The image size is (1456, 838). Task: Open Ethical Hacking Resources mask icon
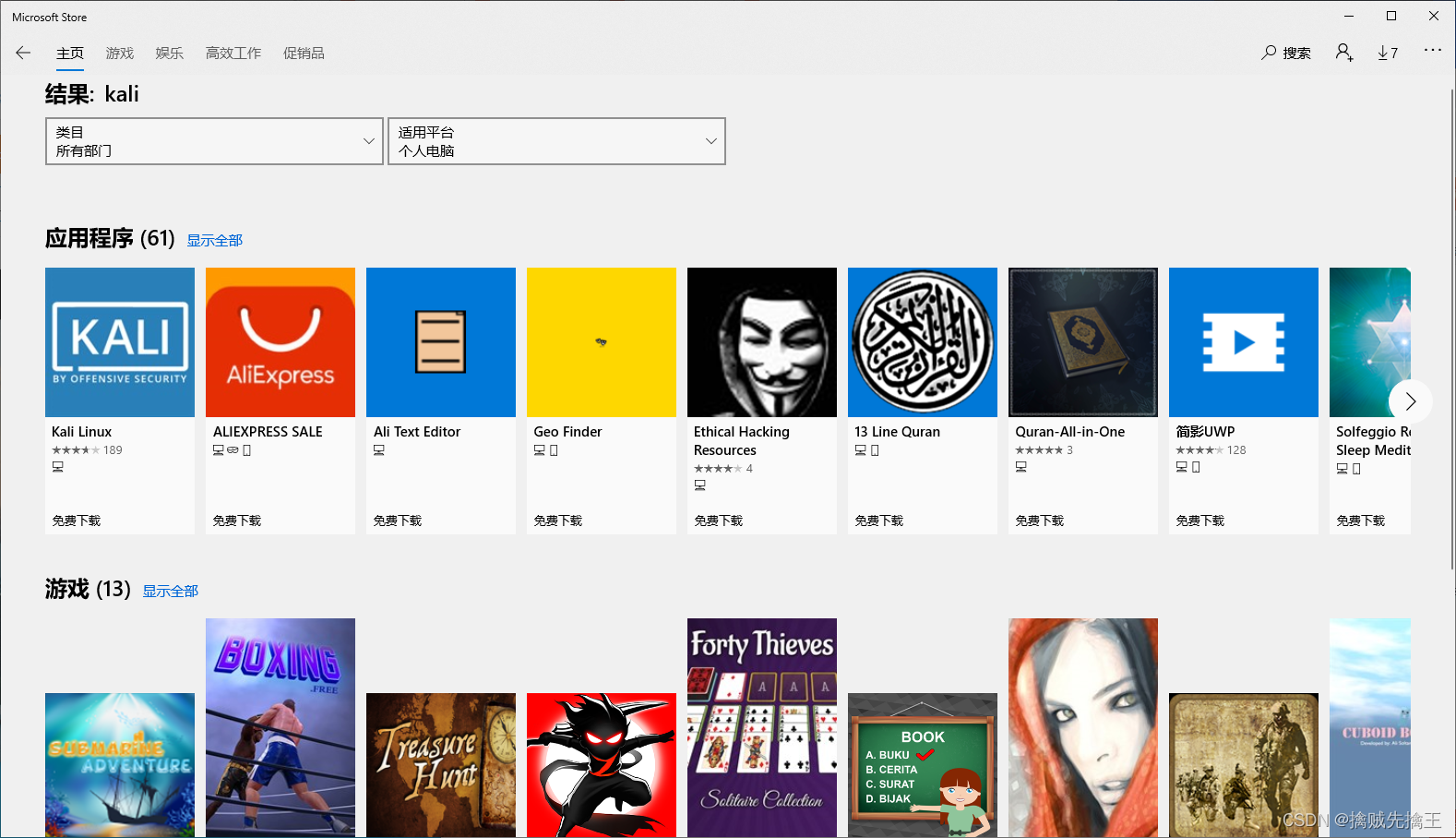pyautogui.click(x=762, y=342)
